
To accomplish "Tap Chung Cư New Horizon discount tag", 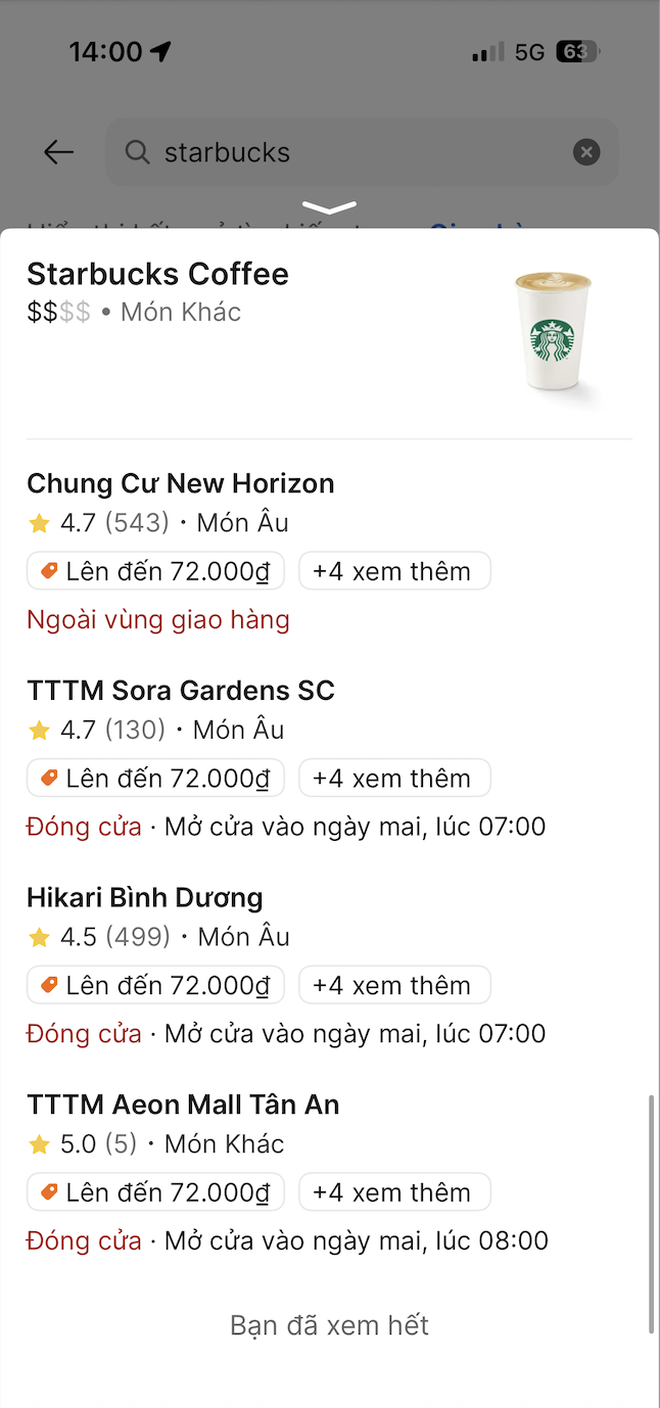I will tap(156, 572).
